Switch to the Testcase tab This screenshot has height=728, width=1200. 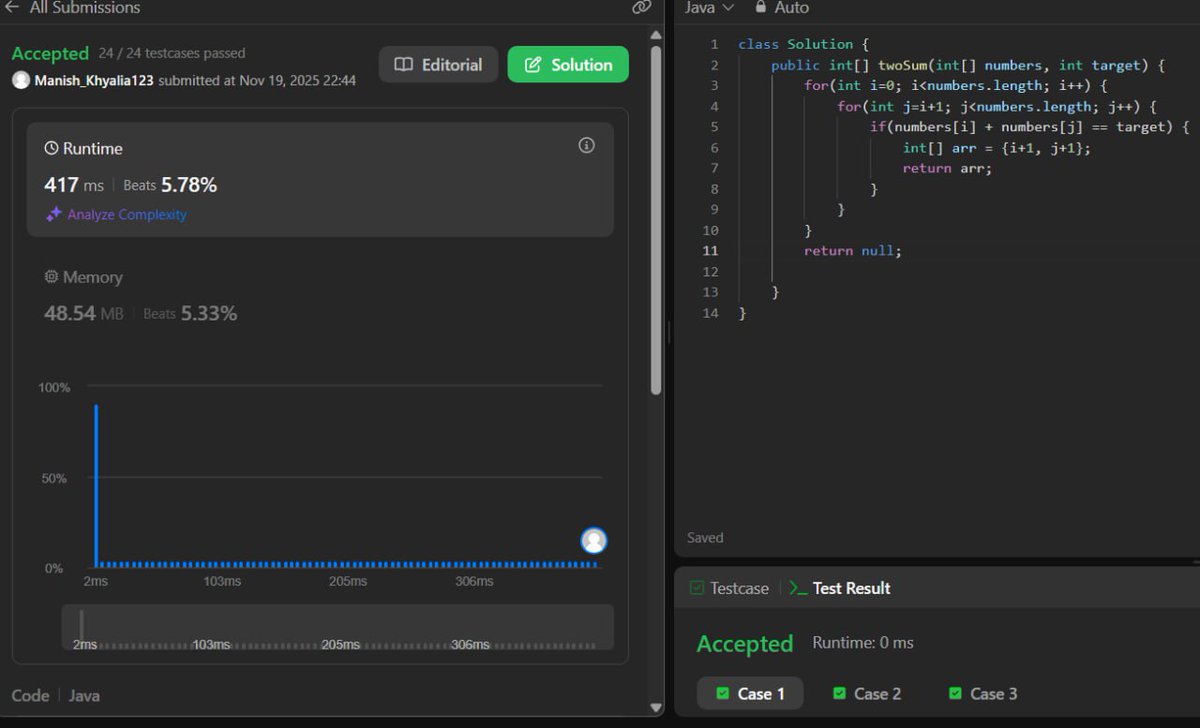[729, 588]
